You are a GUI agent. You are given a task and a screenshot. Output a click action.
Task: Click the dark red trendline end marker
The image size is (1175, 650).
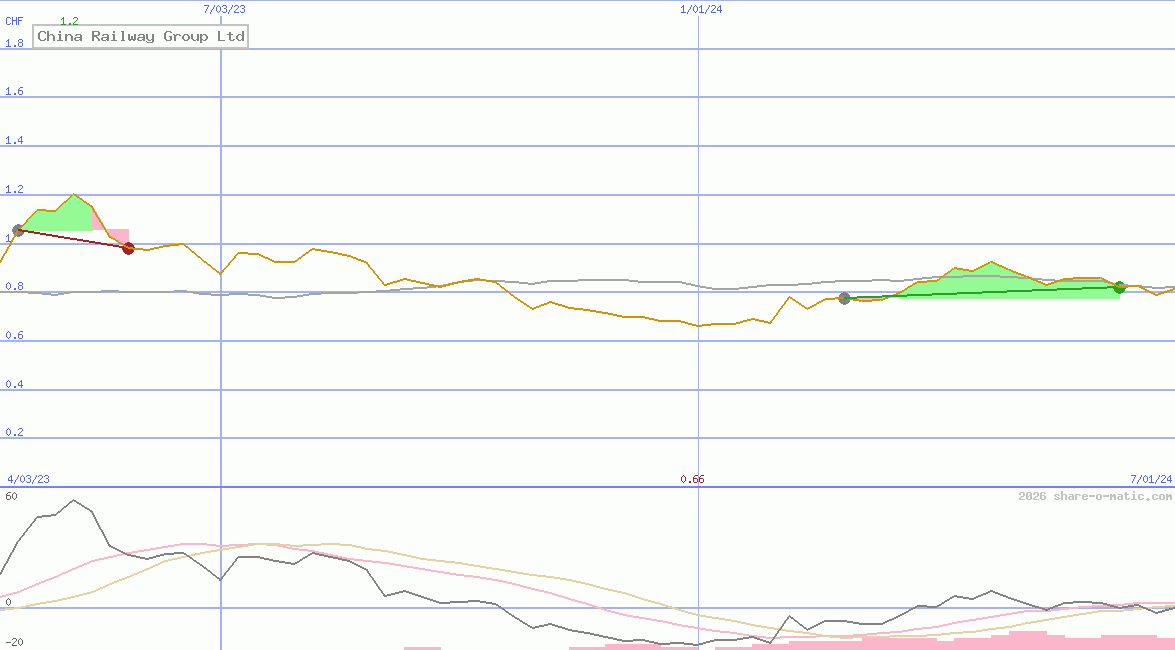click(128, 249)
